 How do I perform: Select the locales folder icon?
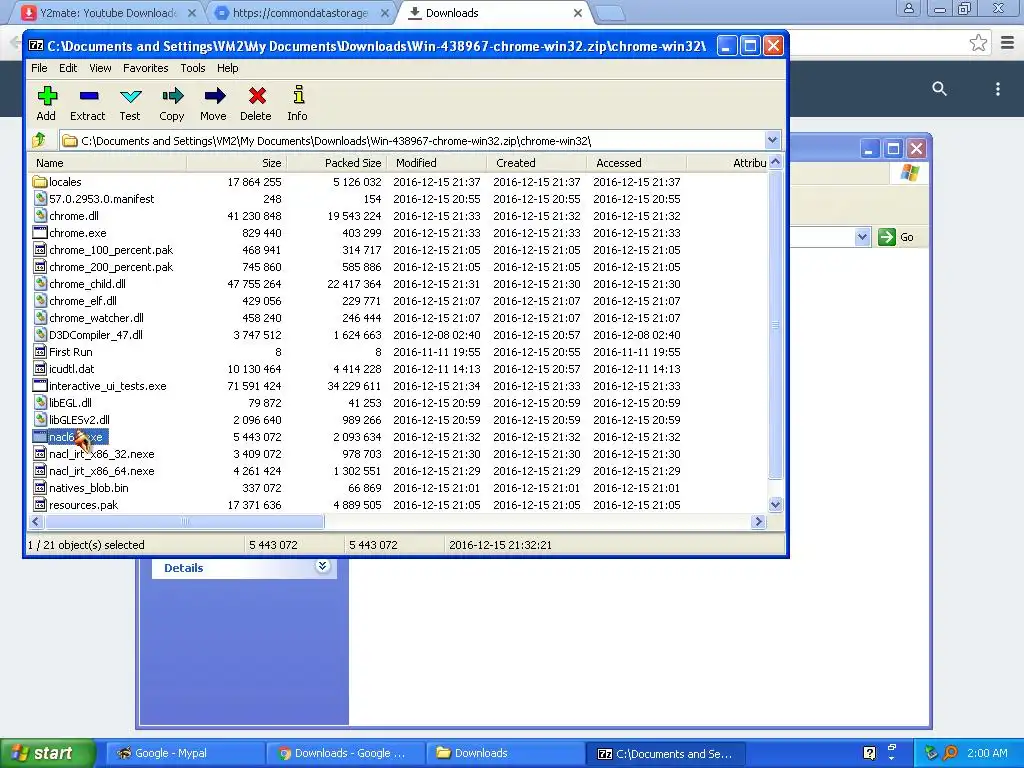click(x=40, y=182)
